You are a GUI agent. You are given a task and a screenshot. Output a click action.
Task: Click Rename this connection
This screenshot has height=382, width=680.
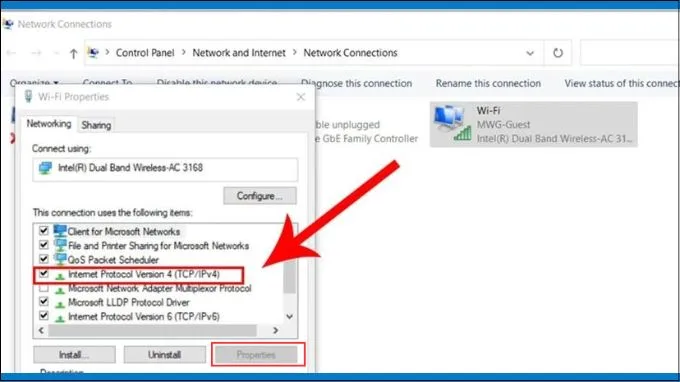tap(488, 83)
